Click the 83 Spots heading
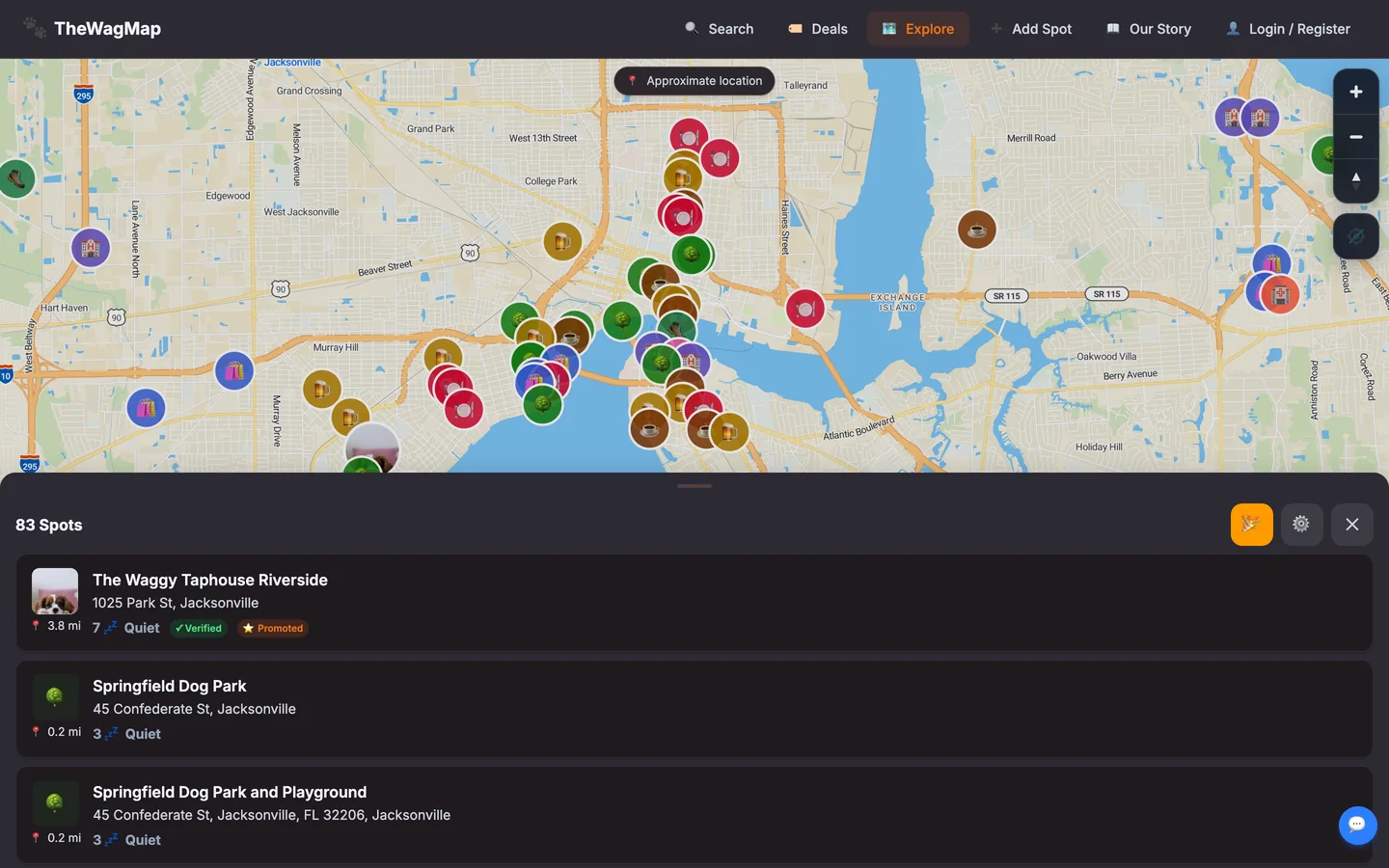This screenshot has width=1389, height=868. point(49,525)
